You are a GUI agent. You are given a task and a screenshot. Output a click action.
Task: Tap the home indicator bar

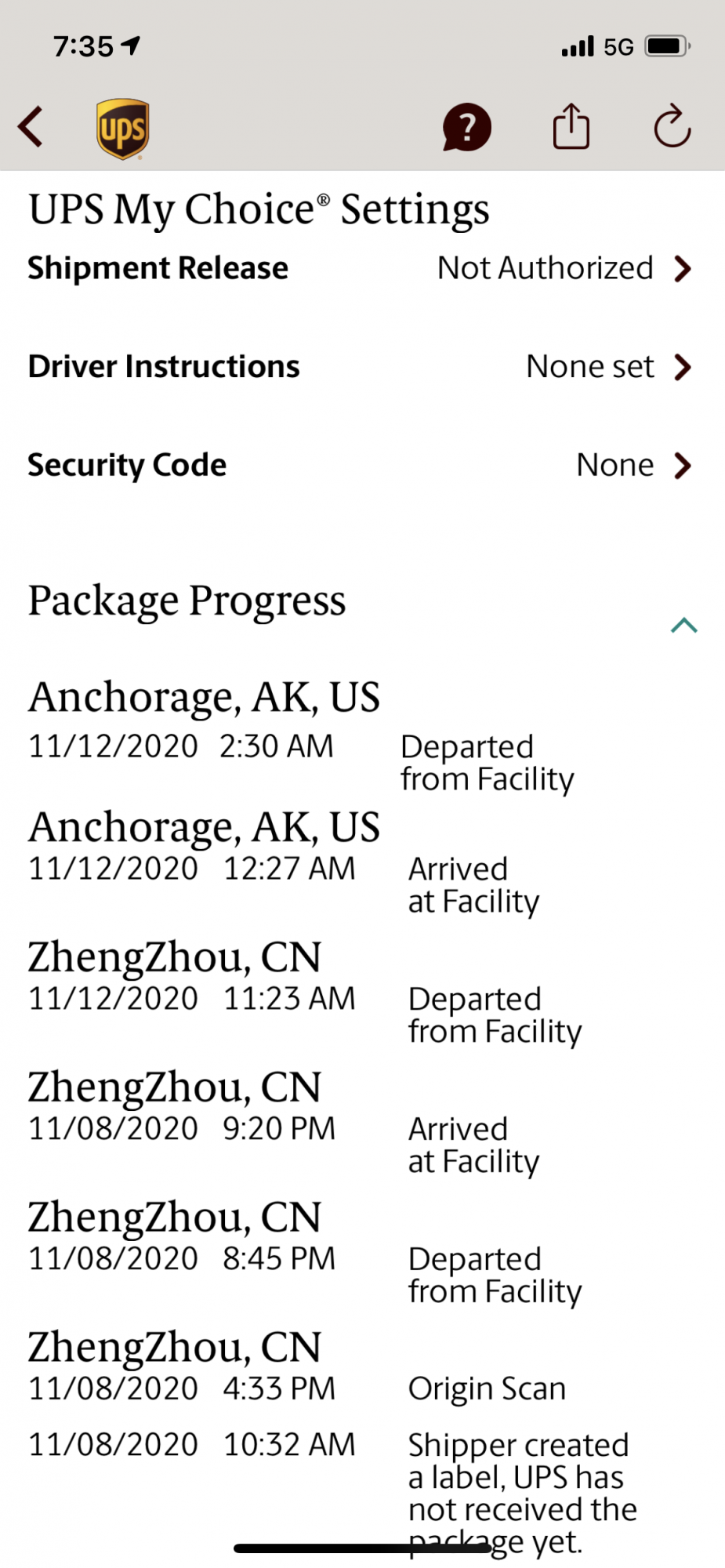coord(362,1548)
